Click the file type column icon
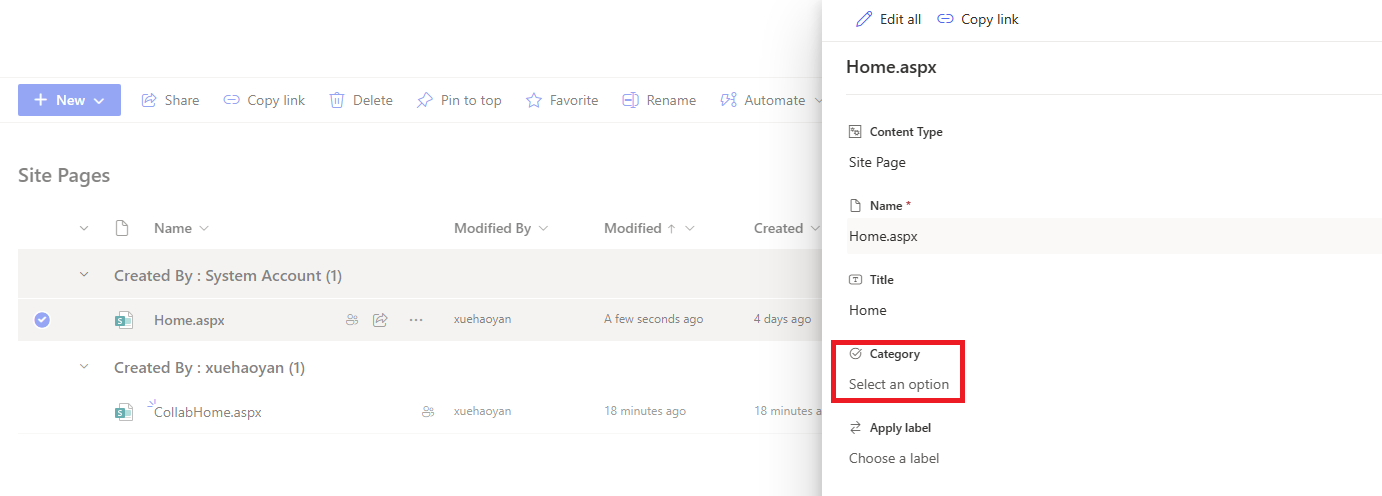This screenshot has width=1382, height=496. tap(122, 228)
